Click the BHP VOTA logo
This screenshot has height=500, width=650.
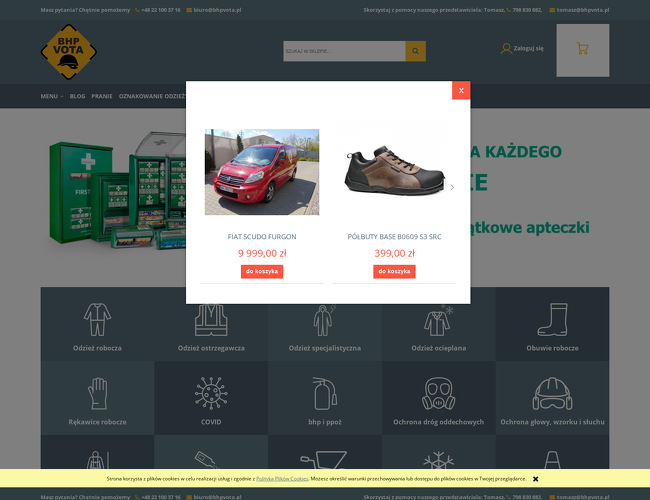pyautogui.click(x=68, y=52)
